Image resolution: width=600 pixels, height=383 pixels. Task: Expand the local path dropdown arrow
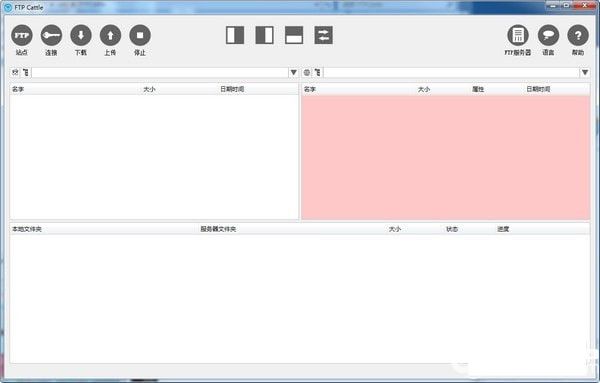(293, 72)
